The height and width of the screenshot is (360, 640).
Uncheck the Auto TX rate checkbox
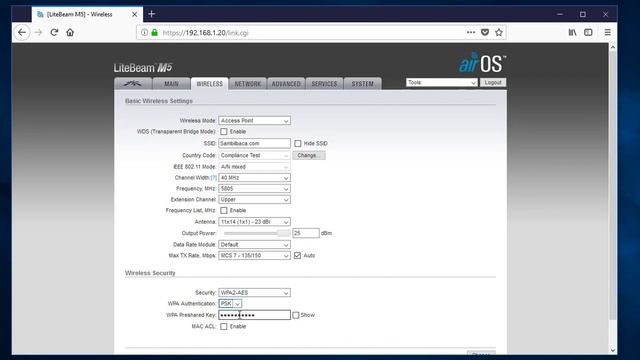297,256
